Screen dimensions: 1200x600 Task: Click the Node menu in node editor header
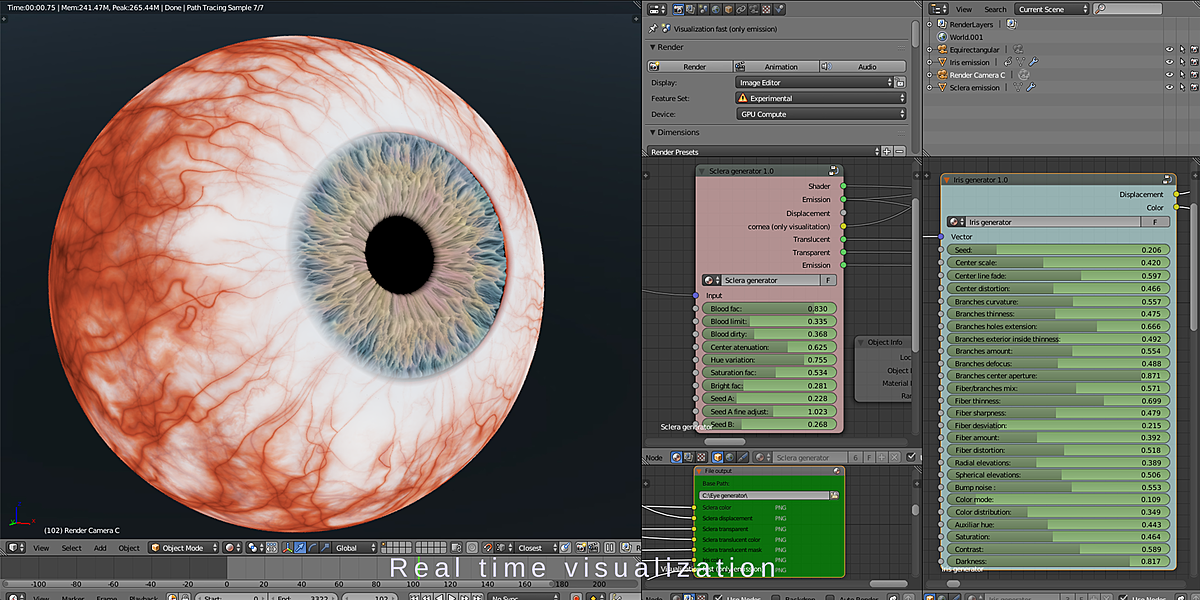[x=653, y=458]
